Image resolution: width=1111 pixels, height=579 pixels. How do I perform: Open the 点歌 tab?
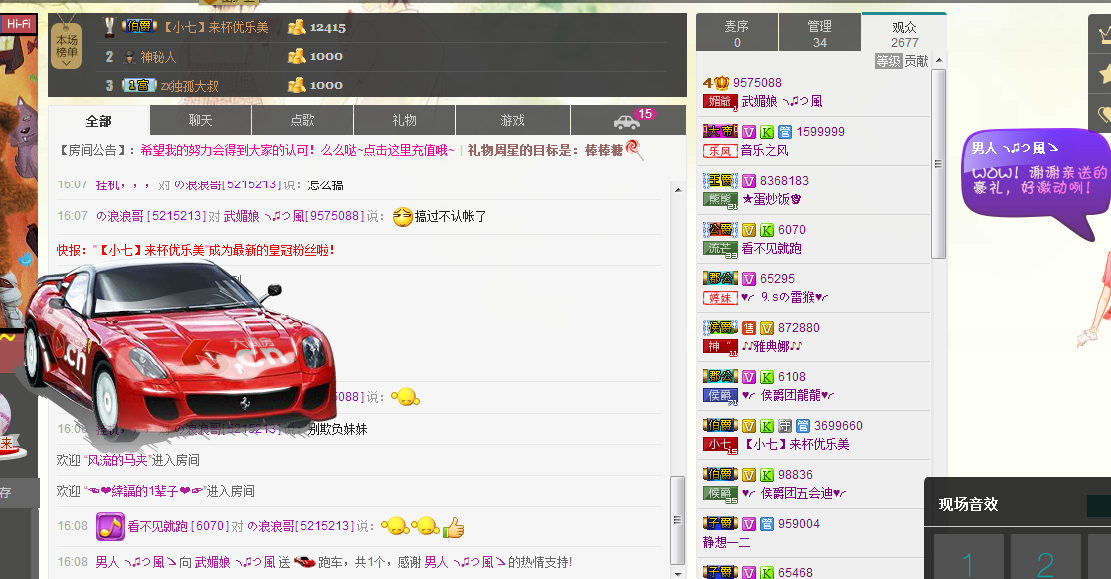click(x=303, y=120)
